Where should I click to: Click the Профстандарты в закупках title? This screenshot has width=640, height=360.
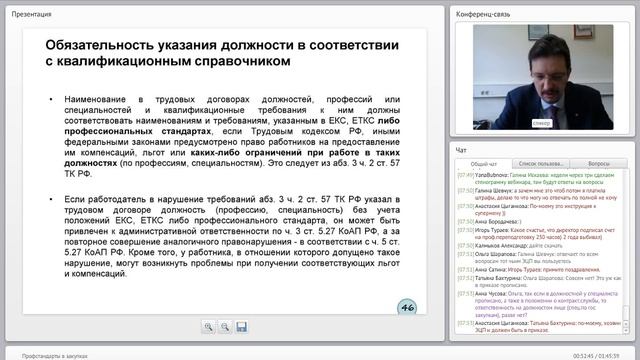pyautogui.click(x=55, y=356)
